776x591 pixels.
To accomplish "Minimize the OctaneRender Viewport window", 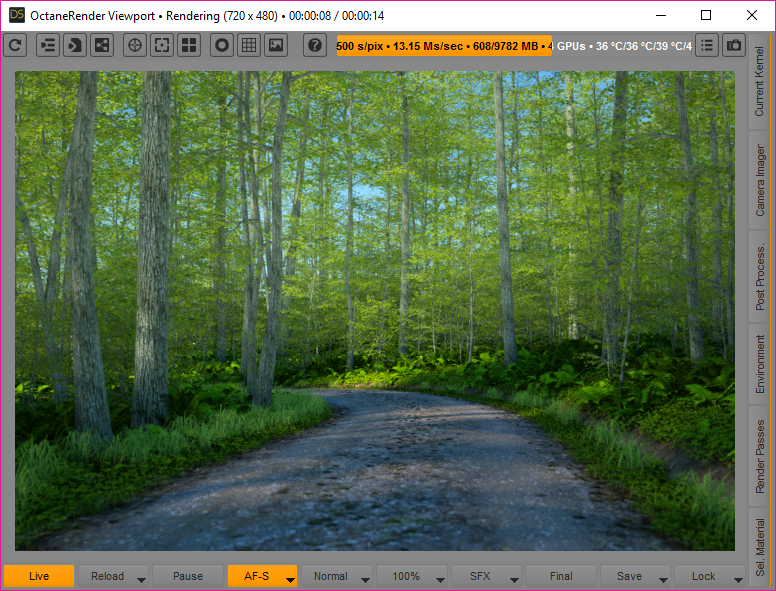I will 661,15.
